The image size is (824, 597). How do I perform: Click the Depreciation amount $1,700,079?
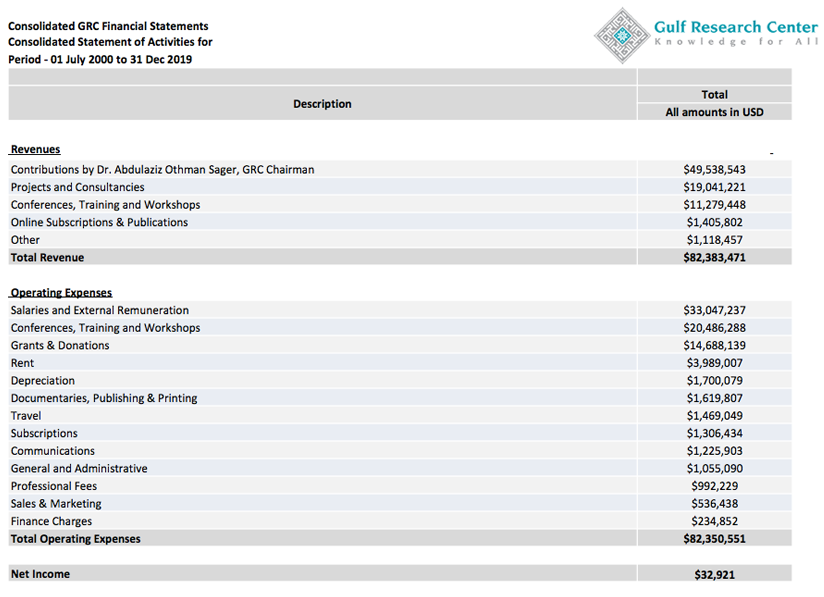[714, 380]
